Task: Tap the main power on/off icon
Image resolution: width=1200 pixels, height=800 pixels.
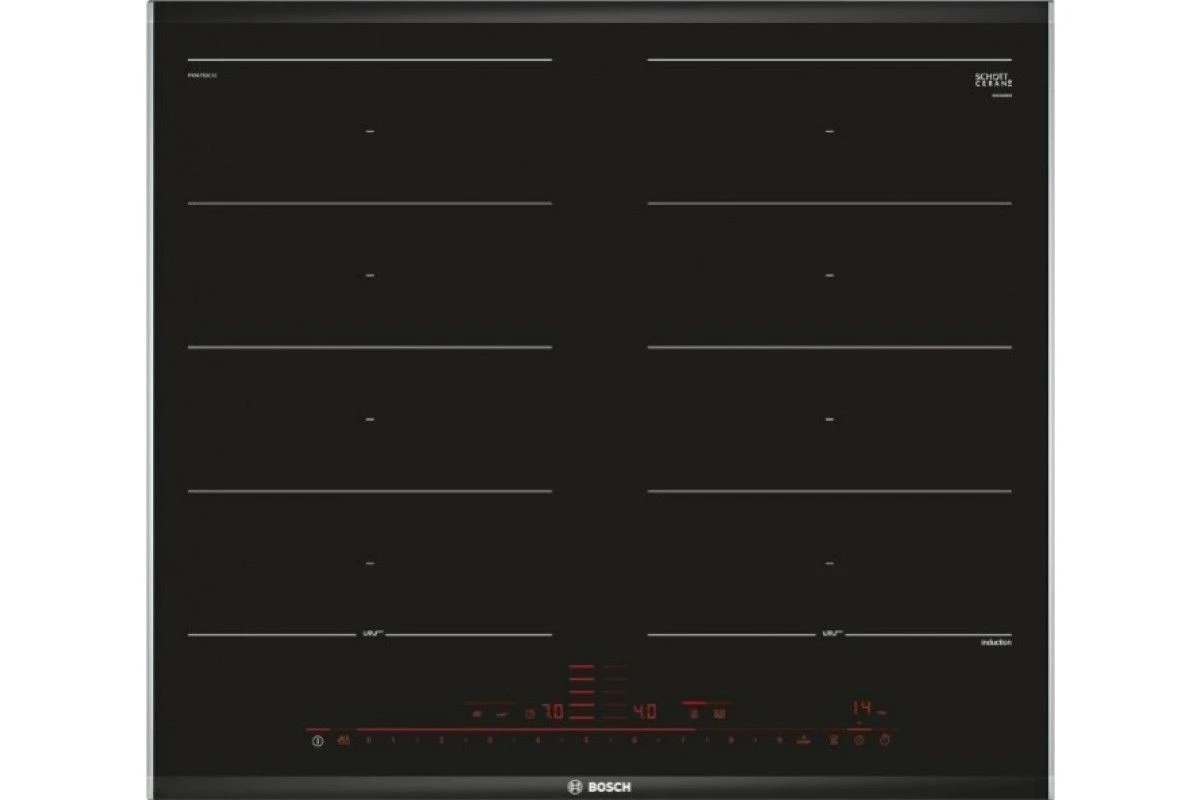Action: (x=318, y=741)
